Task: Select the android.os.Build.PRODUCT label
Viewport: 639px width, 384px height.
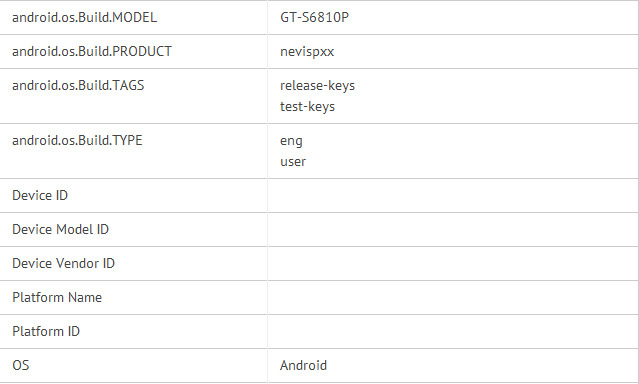Action: click(92, 51)
